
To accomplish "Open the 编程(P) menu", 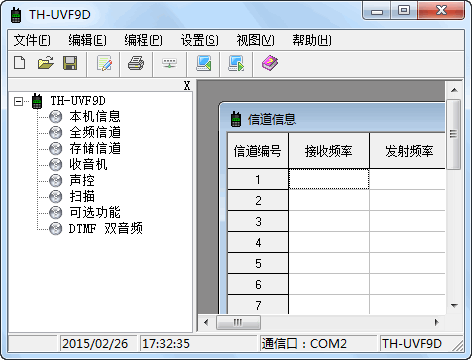I will tap(143, 40).
